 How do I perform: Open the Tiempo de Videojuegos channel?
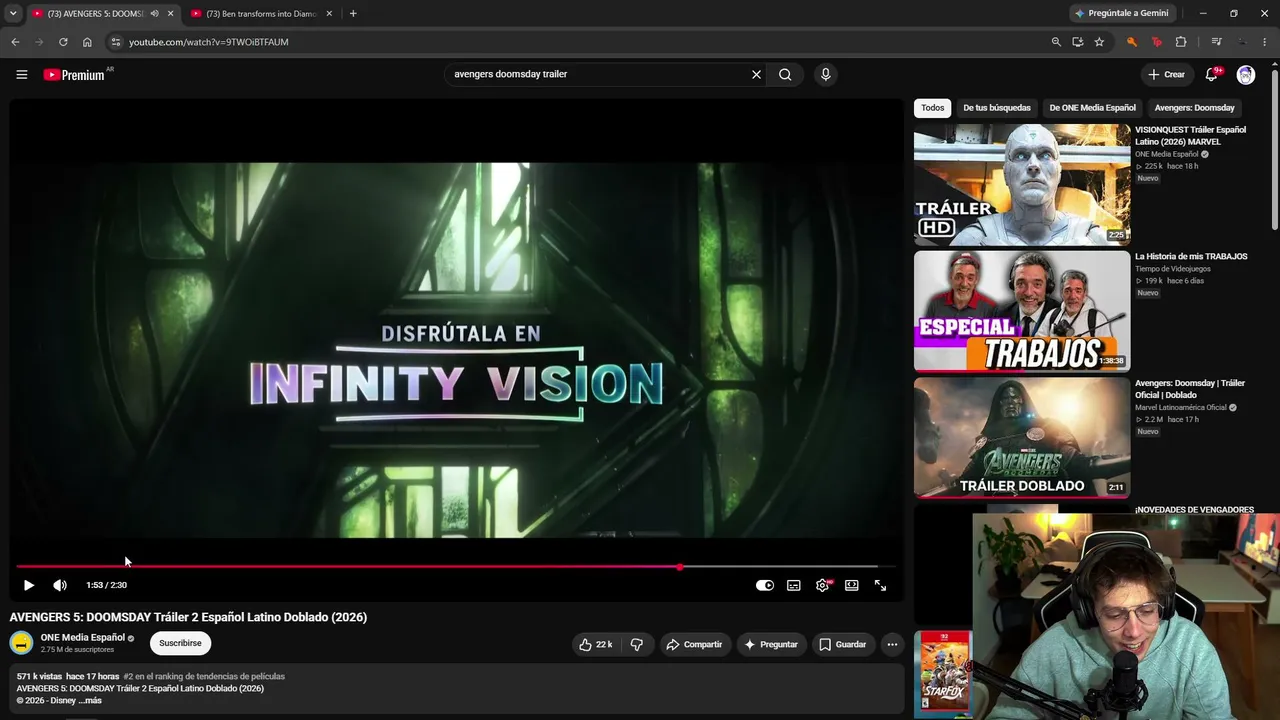pyautogui.click(x=1172, y=269)
